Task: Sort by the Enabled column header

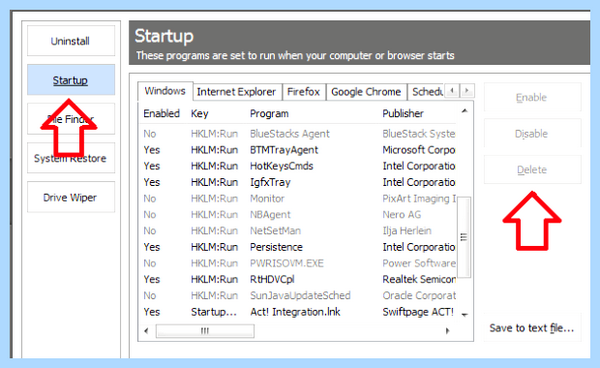Action: 161,114
